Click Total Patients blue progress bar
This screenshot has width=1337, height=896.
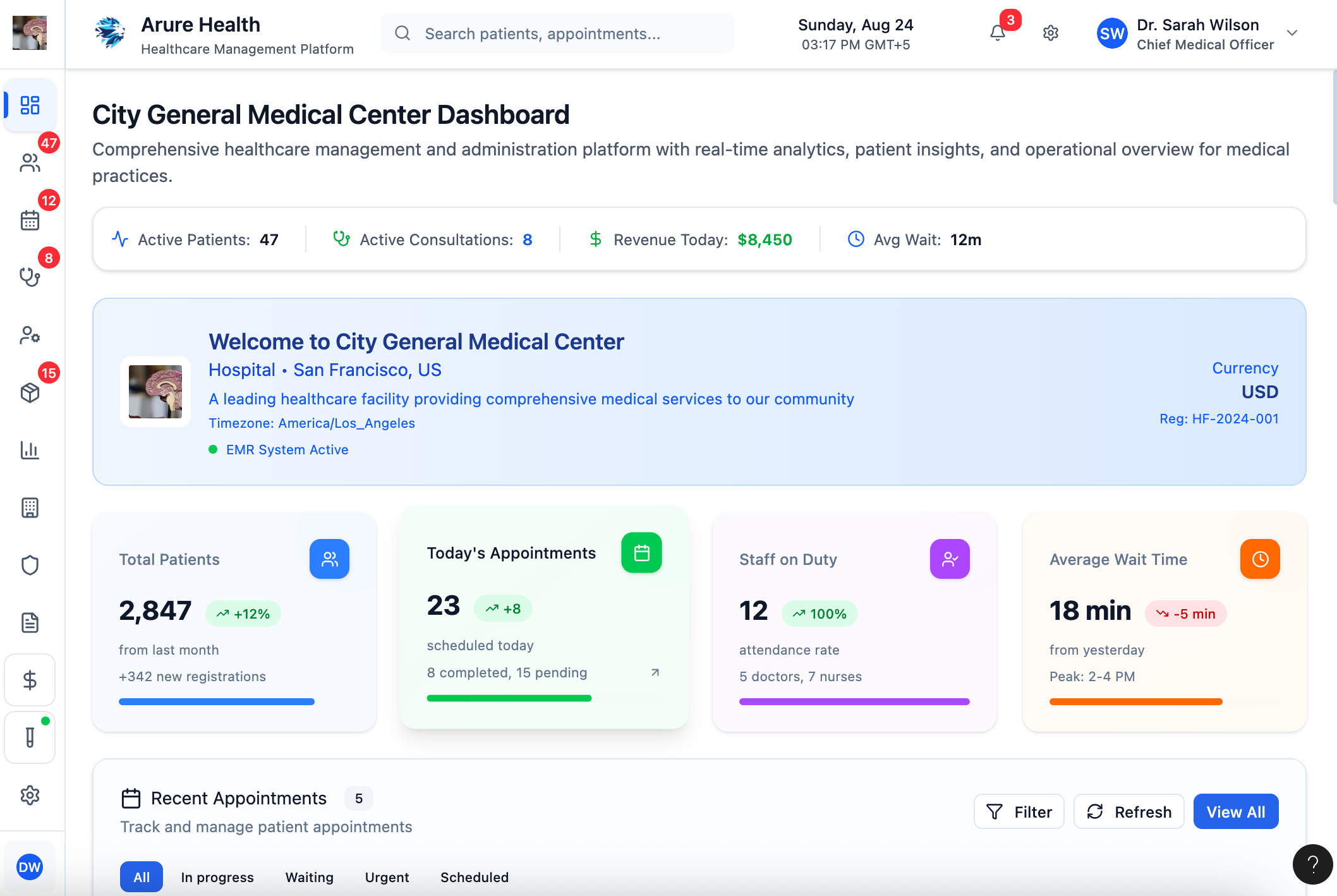point(217,701)
